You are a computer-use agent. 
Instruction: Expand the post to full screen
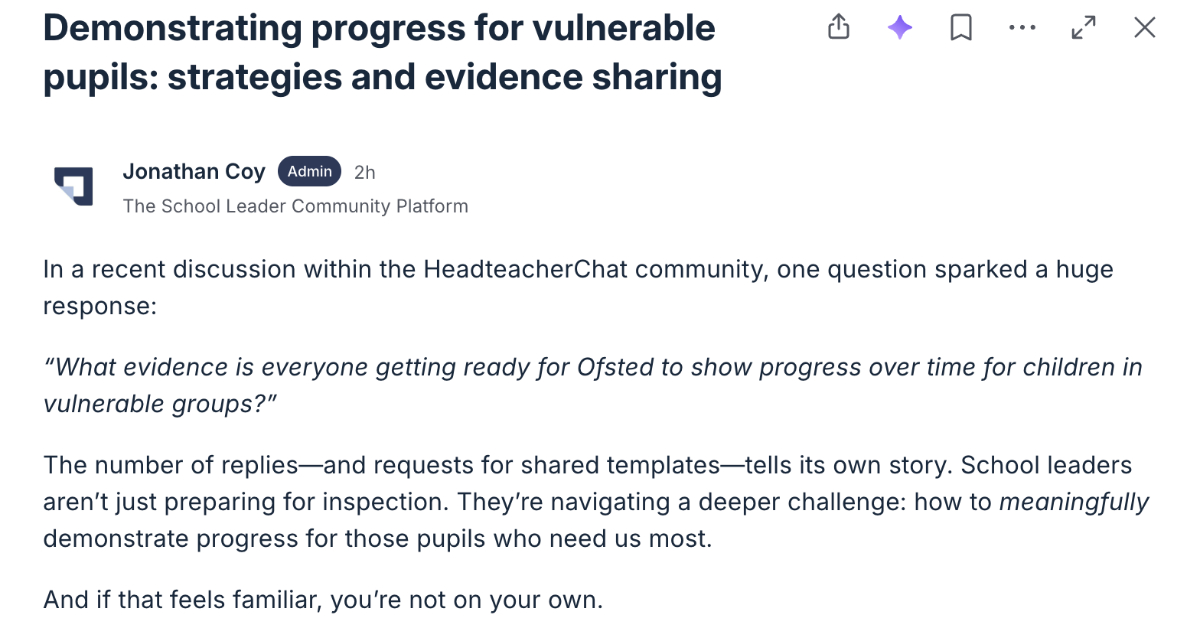click(x=1083, y=28)
